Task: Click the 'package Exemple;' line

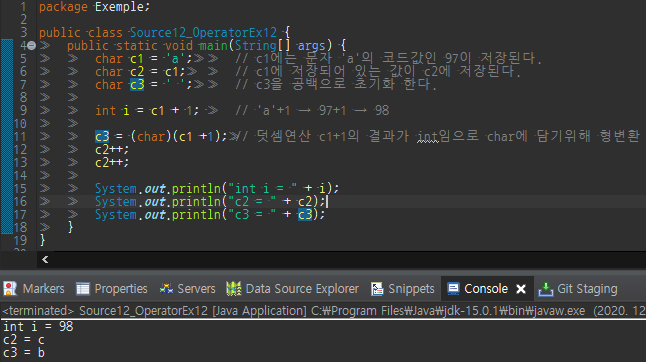Action: (x=94, y=7)
